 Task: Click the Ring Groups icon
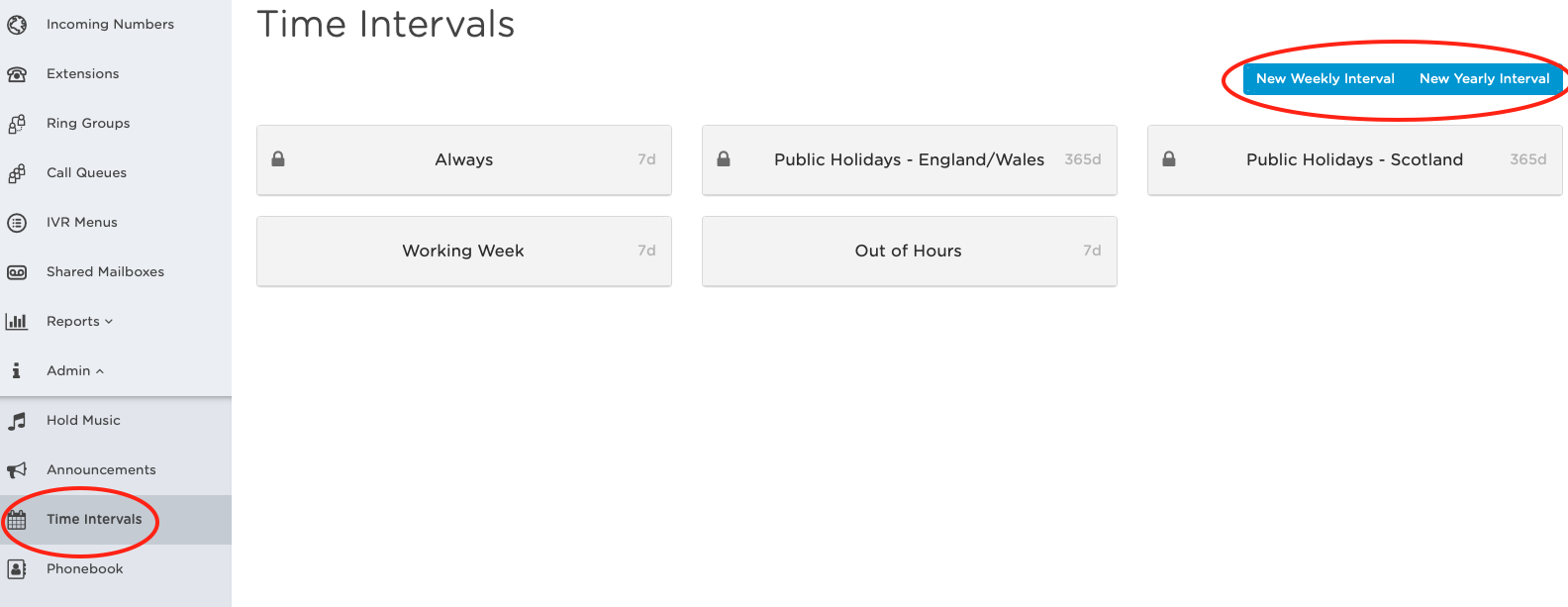point(17,124)
